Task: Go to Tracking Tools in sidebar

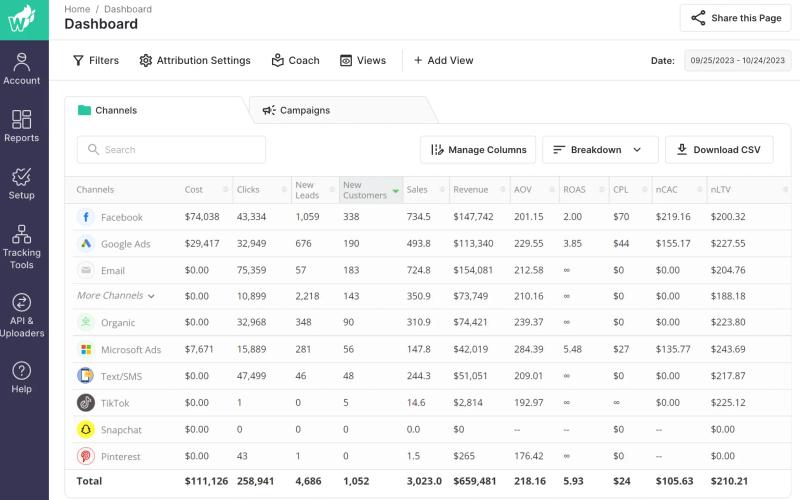Action: (21, 247)
